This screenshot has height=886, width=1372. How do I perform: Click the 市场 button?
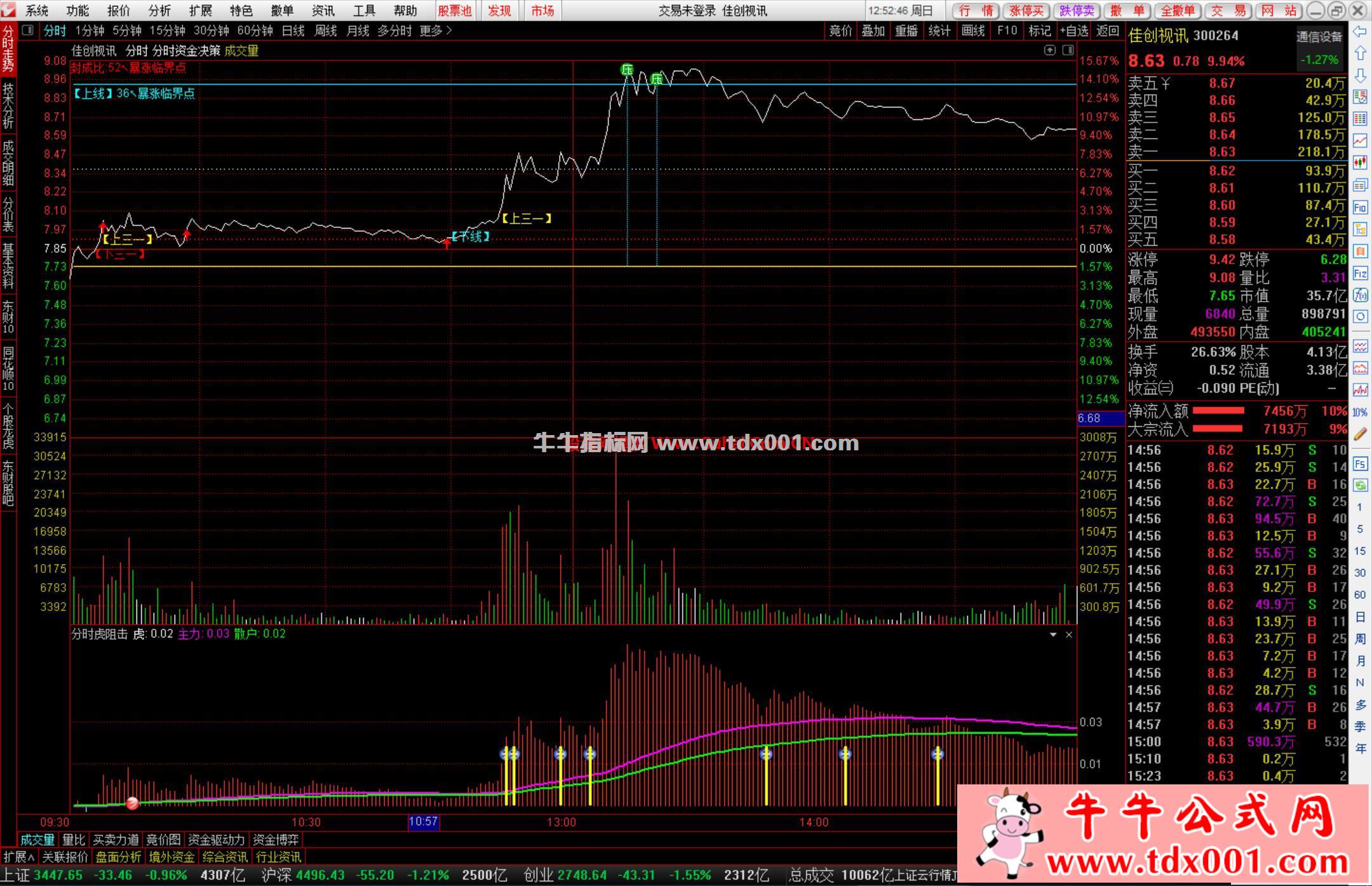click(542, 11)
